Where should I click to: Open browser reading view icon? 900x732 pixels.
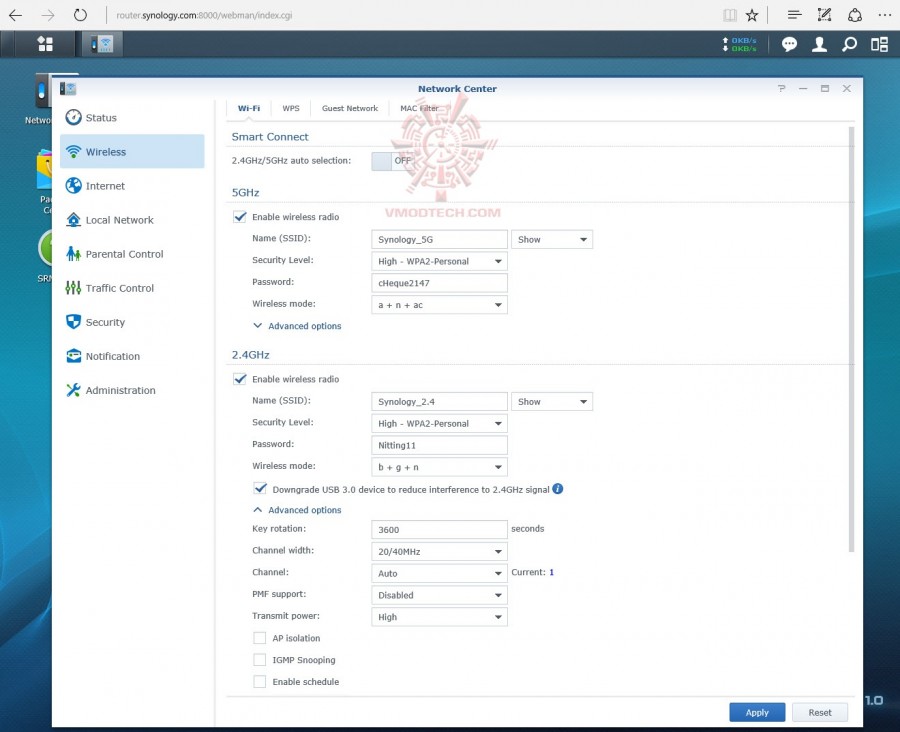point(730,15)
